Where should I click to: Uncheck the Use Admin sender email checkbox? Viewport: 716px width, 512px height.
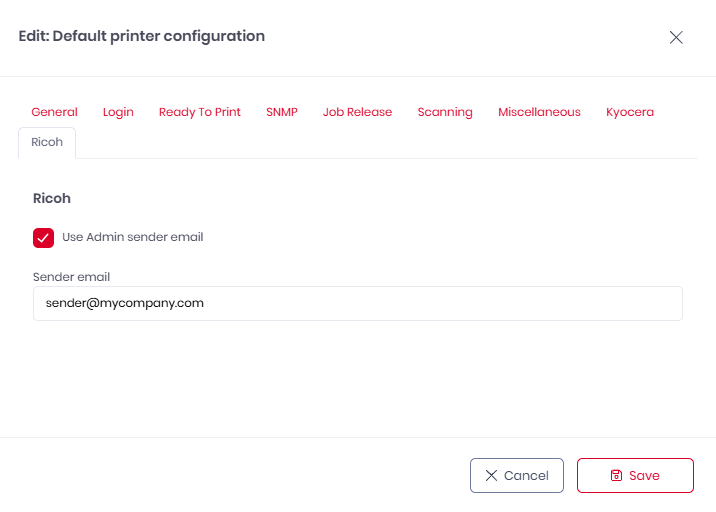[x=43, y=237]
